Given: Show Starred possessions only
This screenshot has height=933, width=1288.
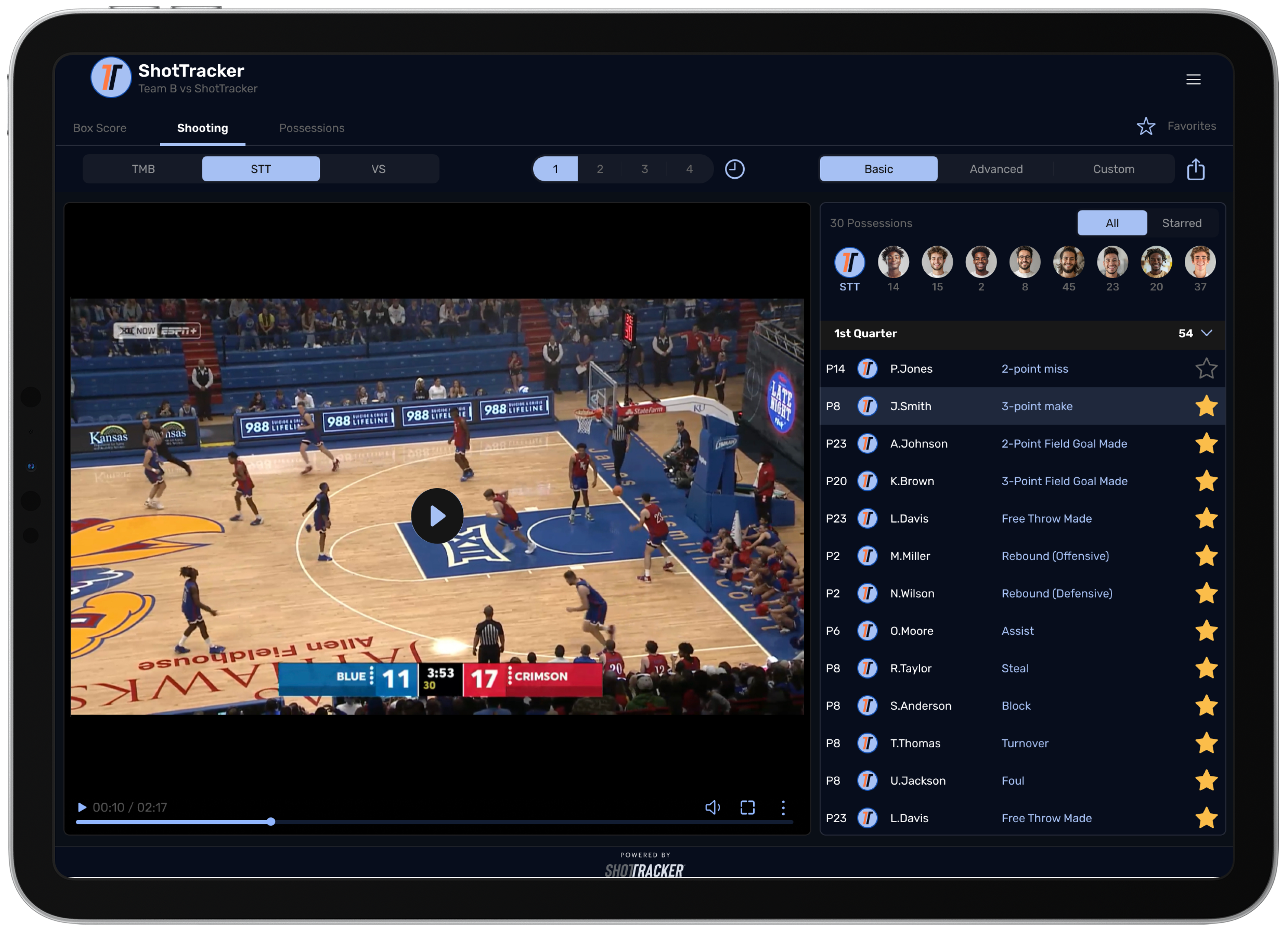Looking at the screenshot, I should coord(1181,223).
